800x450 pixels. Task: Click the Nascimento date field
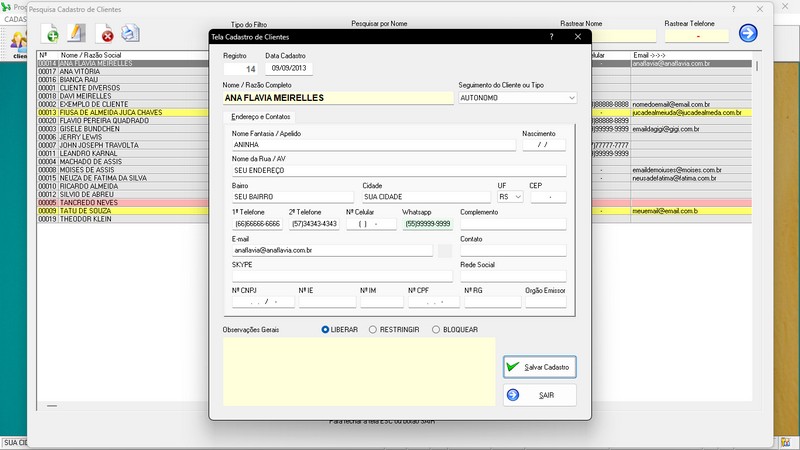[543, 145]
